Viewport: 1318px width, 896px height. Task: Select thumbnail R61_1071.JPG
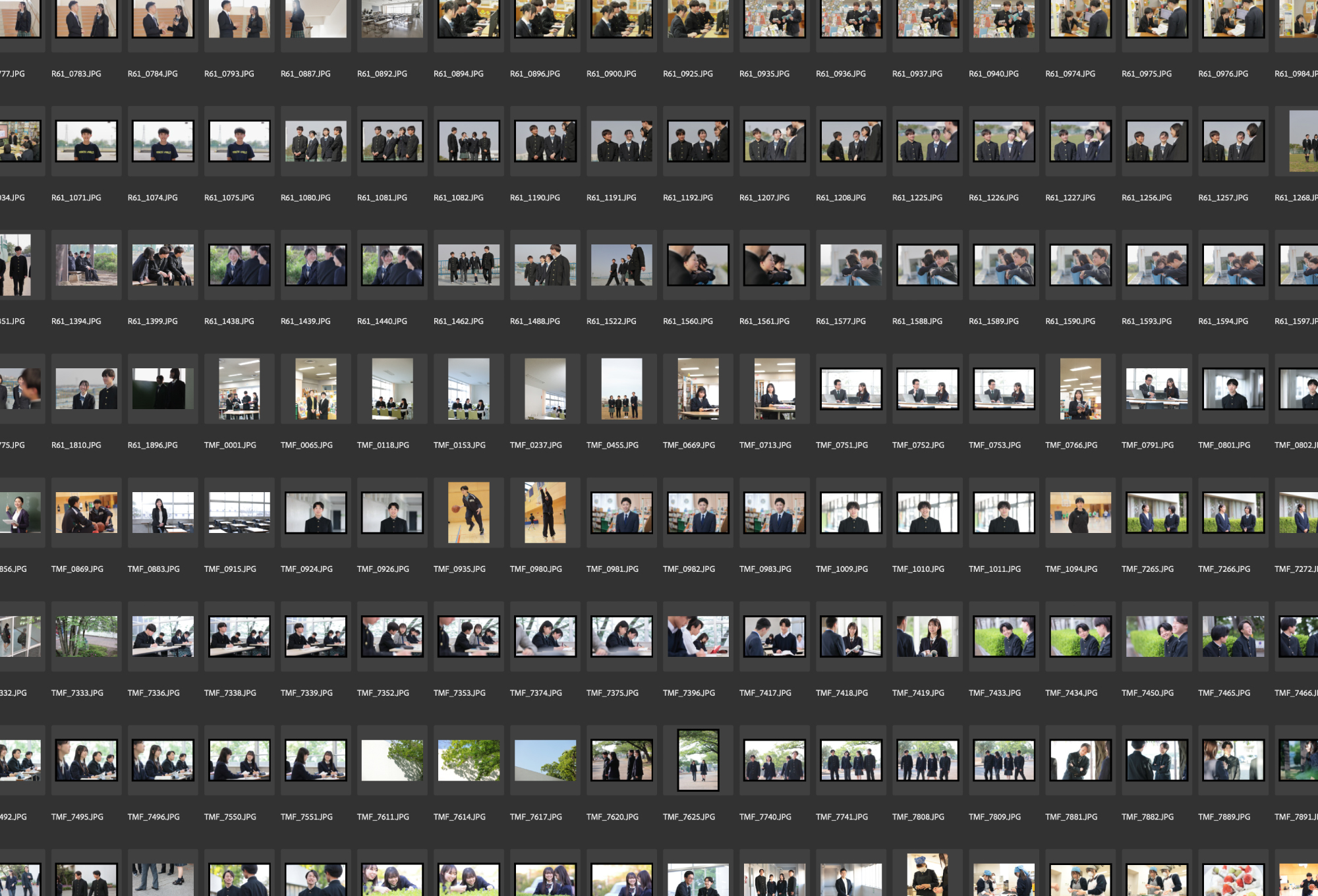coord(86,141)
